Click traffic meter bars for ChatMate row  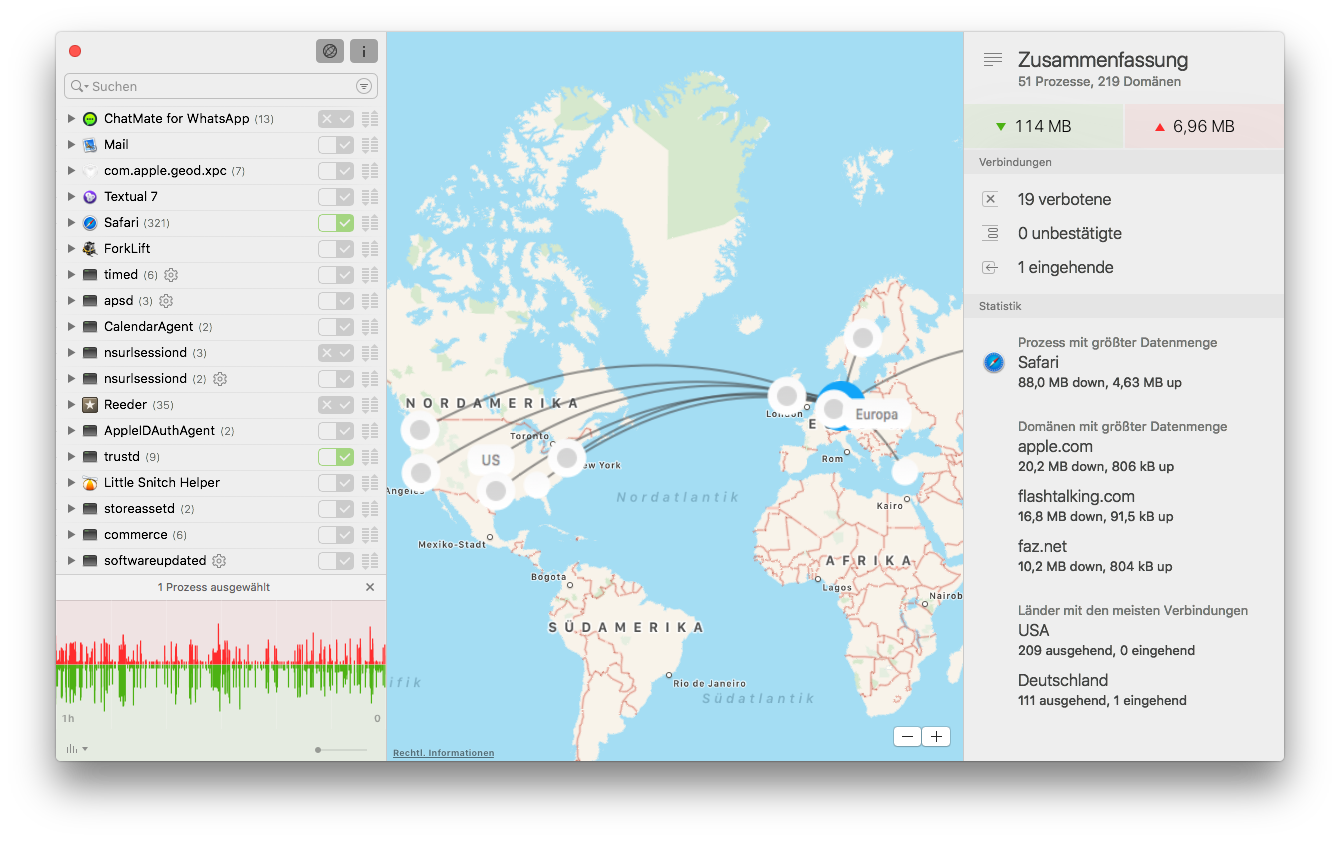370,119
